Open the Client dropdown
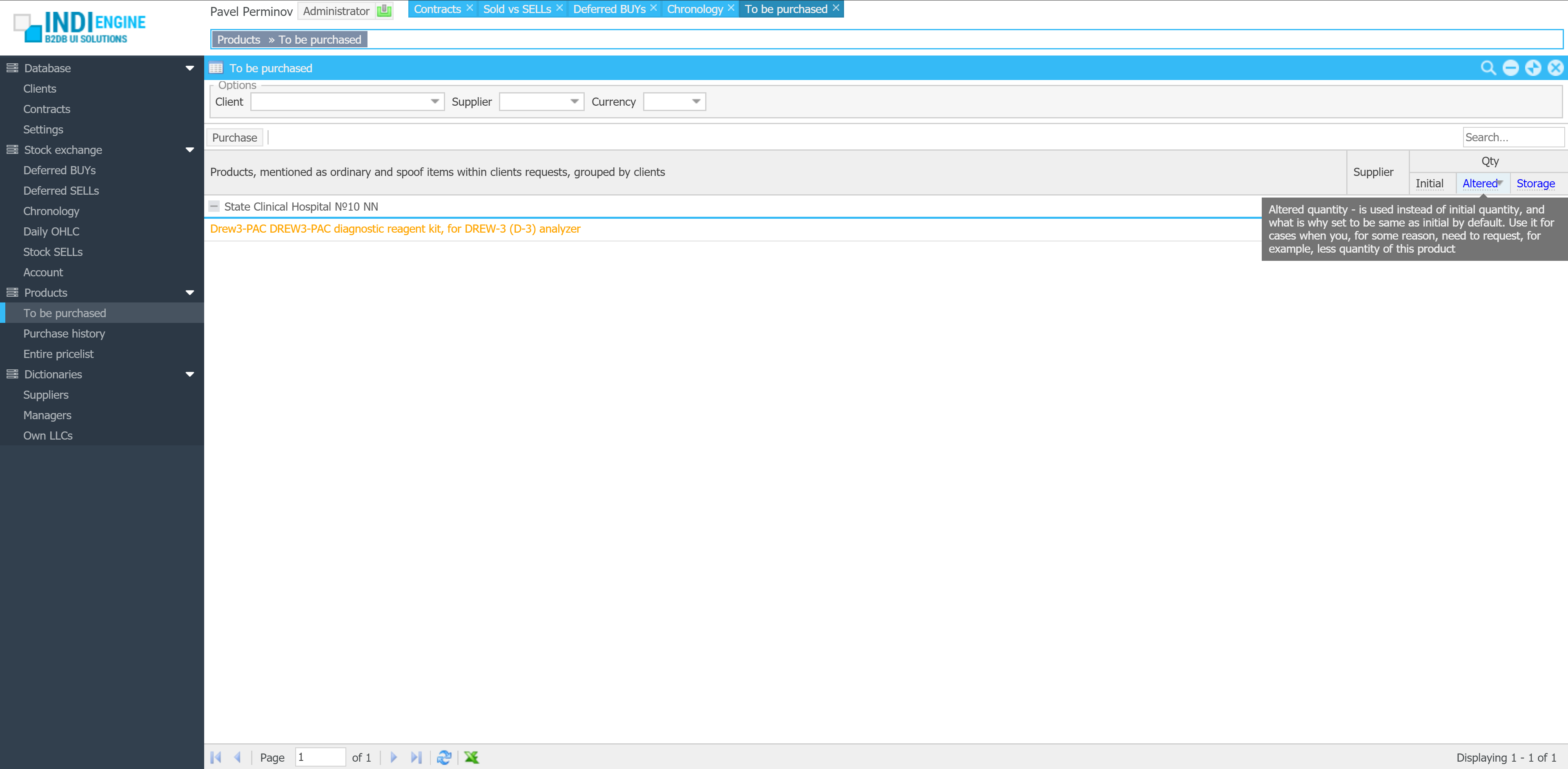The height and width of the screenshot is (769, 1568). [434, 102]
